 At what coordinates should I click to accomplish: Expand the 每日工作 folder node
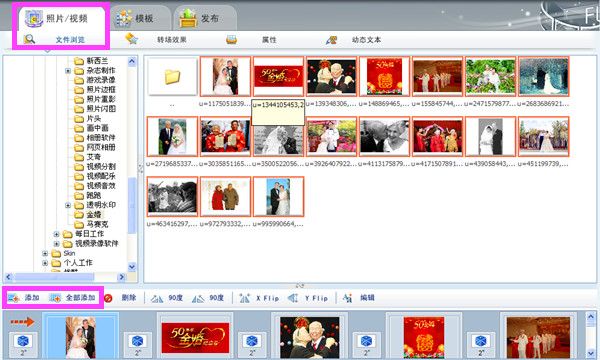56,234
